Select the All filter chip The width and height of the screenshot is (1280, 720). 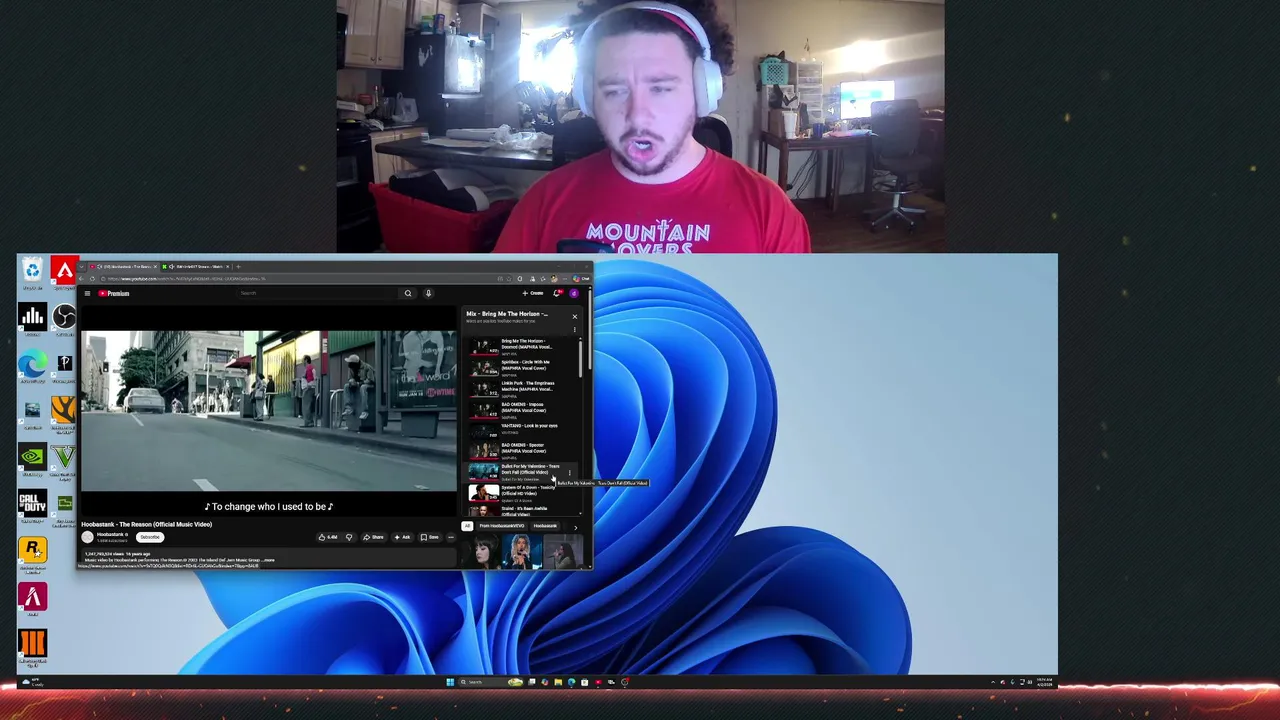coord(467,526)
